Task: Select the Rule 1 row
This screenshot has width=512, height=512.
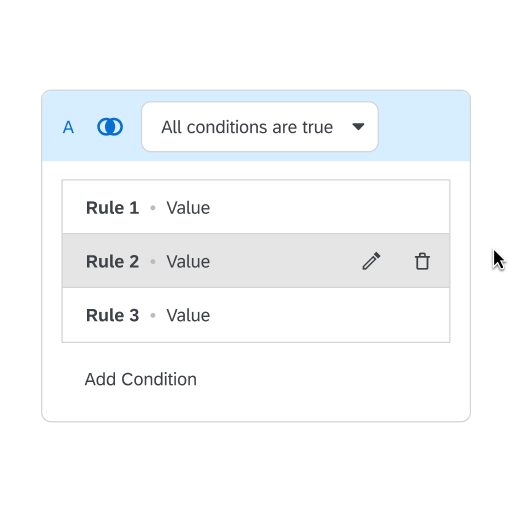Action: click(256, 207)
